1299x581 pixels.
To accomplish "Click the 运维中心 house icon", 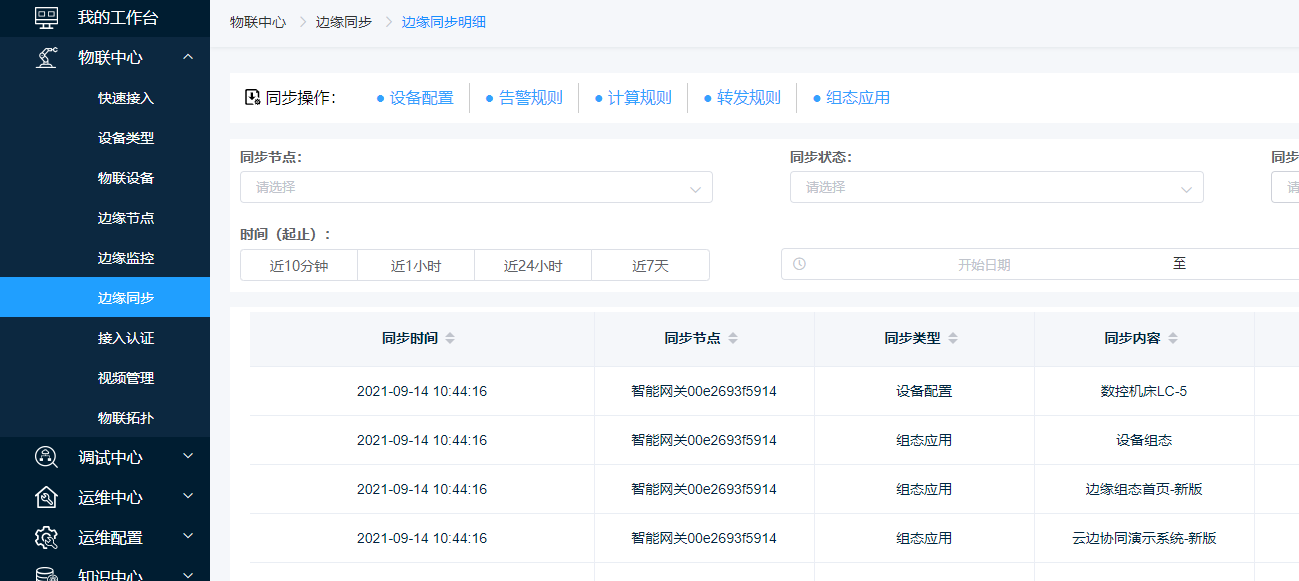I will click(x=46, y=497).
